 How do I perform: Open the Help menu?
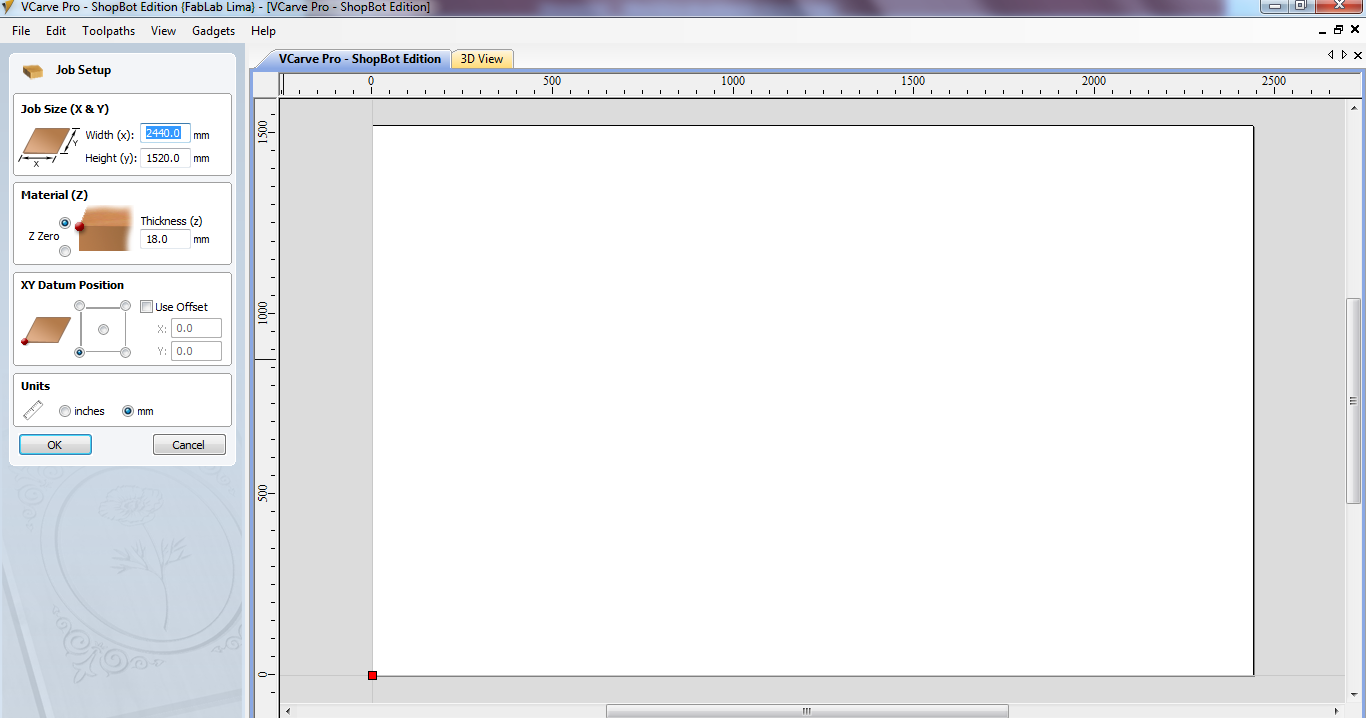[263, 31]
